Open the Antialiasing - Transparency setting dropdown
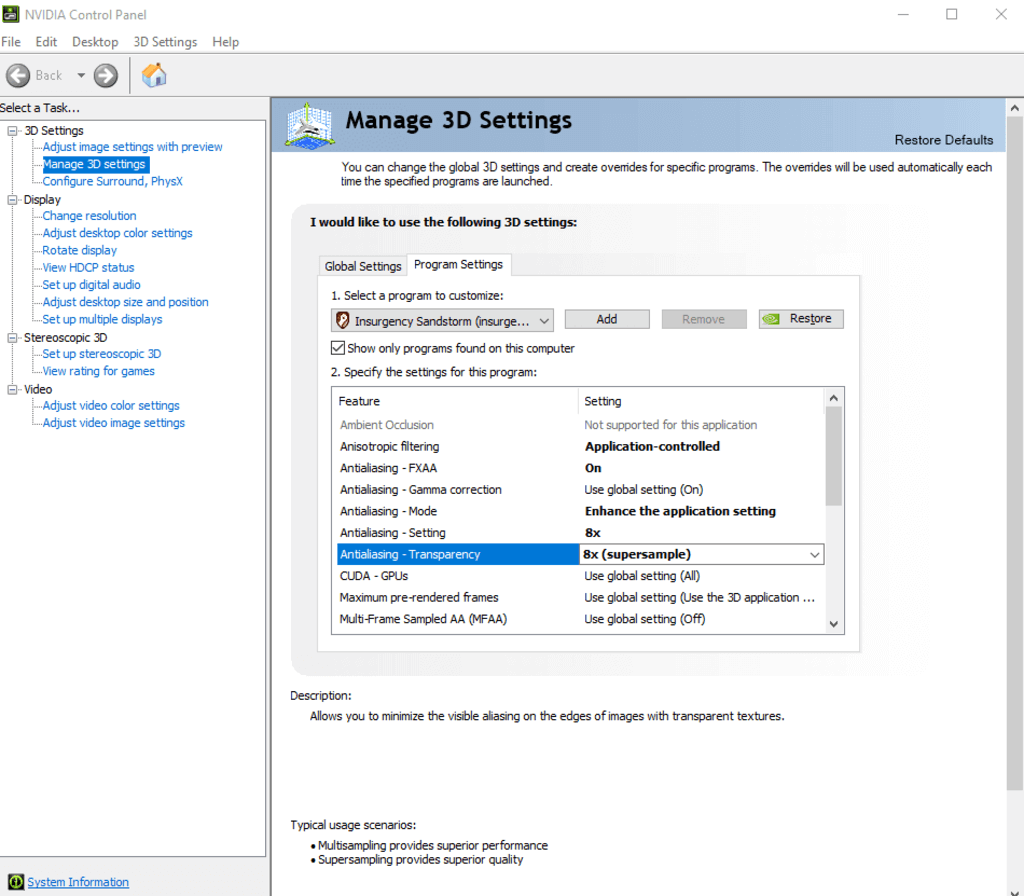Screen dimensions: 1024x896 814,554
